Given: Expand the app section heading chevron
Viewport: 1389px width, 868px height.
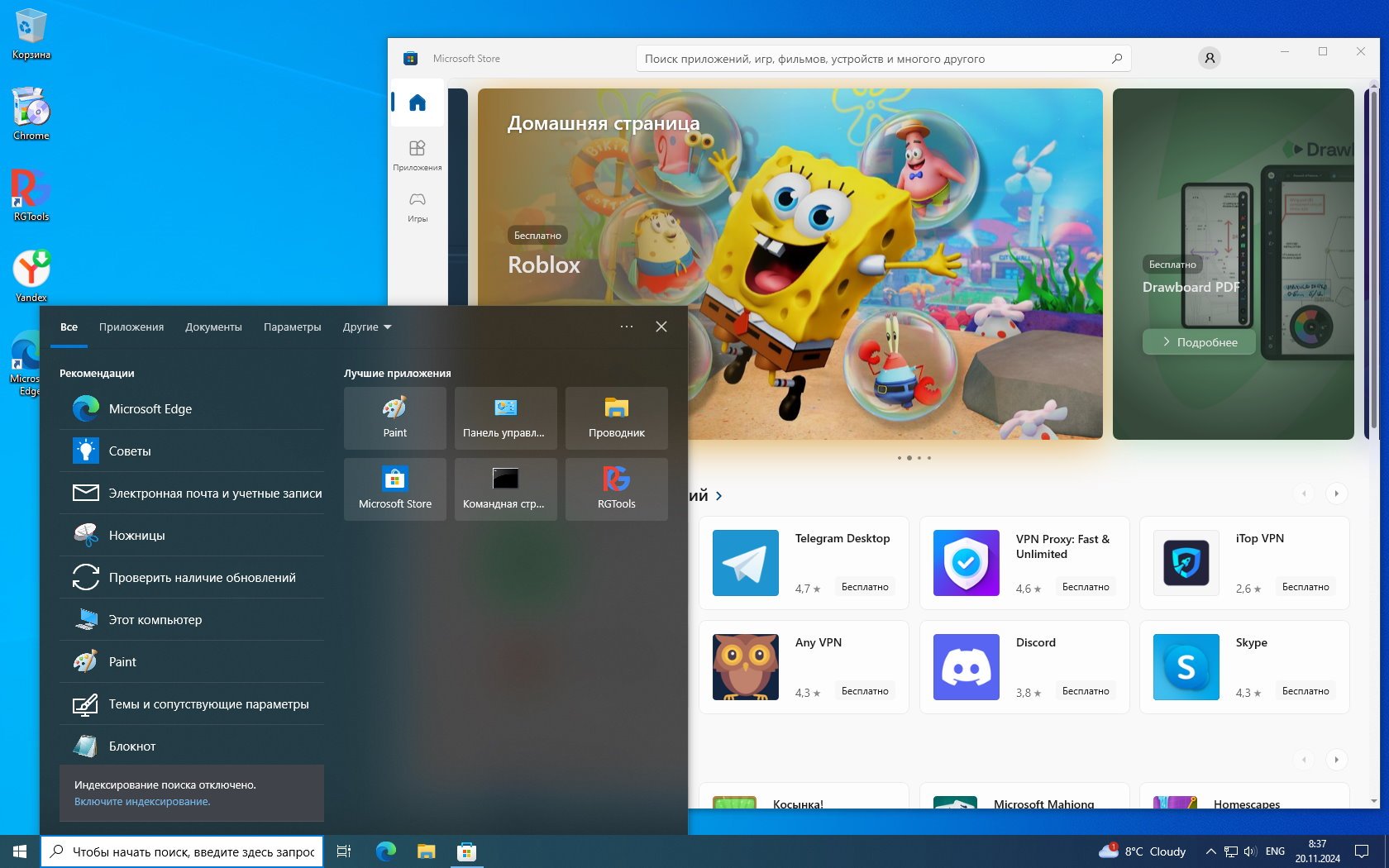Looking at the screenshot, I should tap(718, 496).
